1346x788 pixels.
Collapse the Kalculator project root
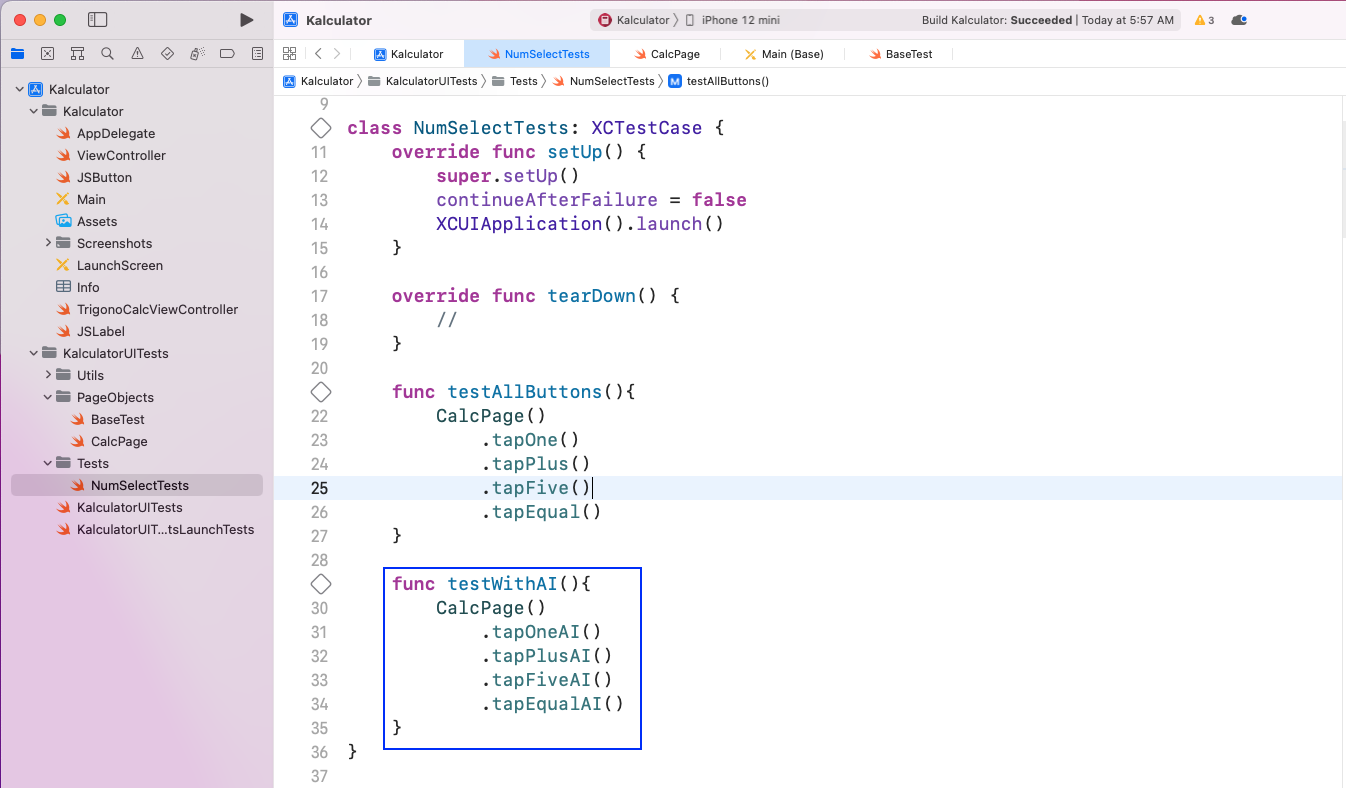pos(19,89)
